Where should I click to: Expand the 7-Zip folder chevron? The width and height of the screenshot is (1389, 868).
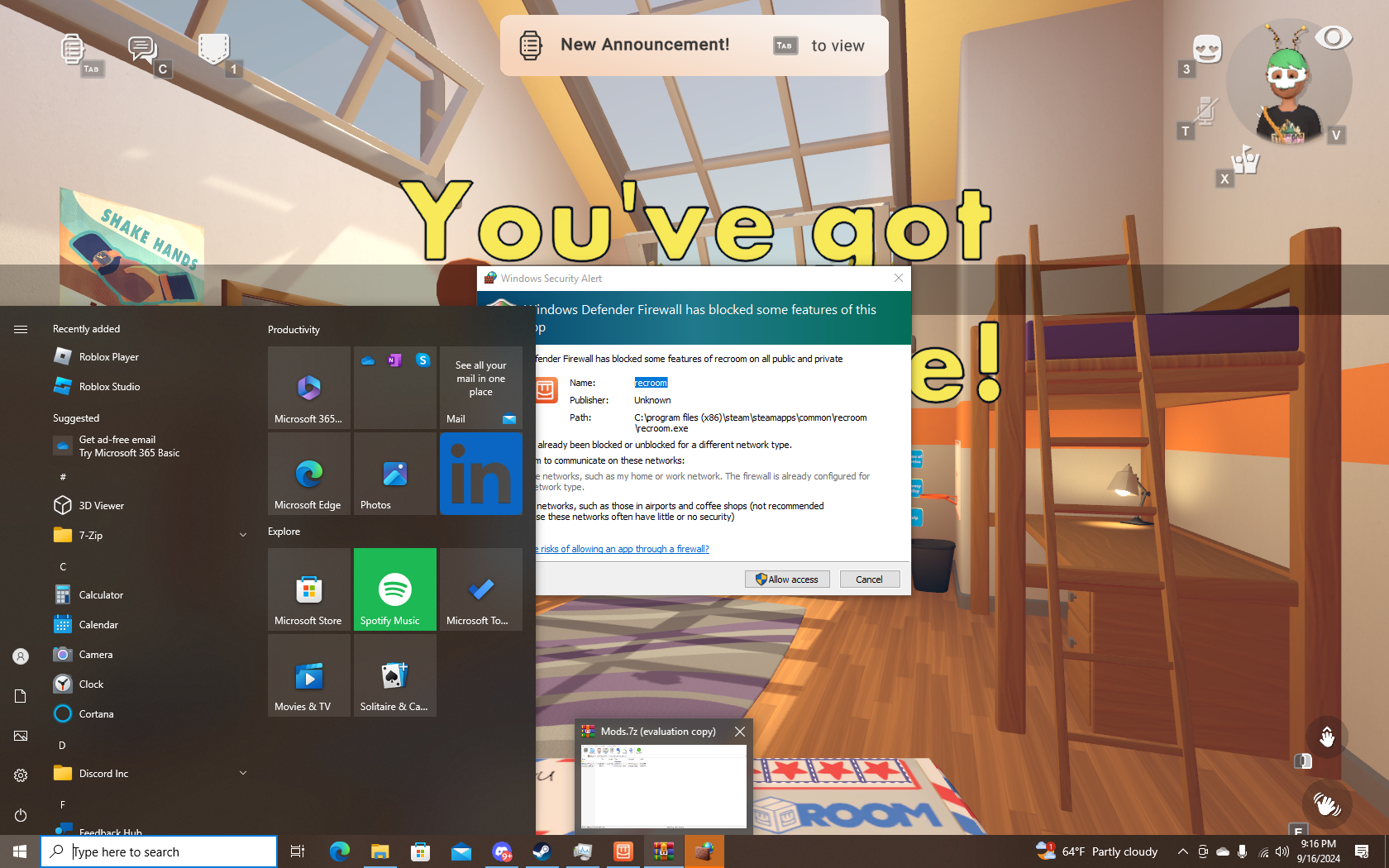[x=243, y=536]
